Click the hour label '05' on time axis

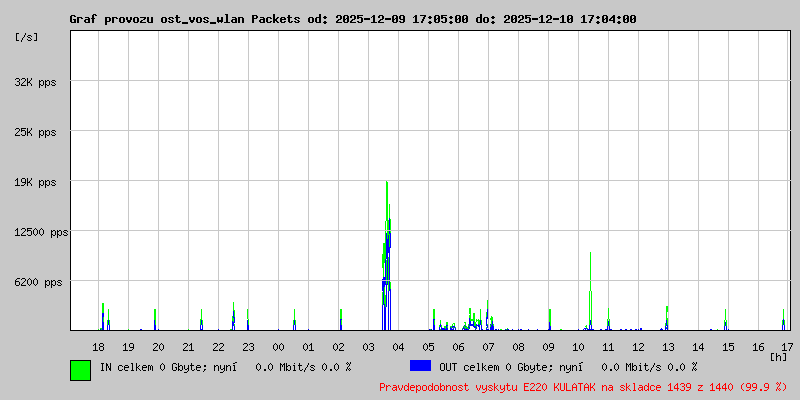point(429,347)
